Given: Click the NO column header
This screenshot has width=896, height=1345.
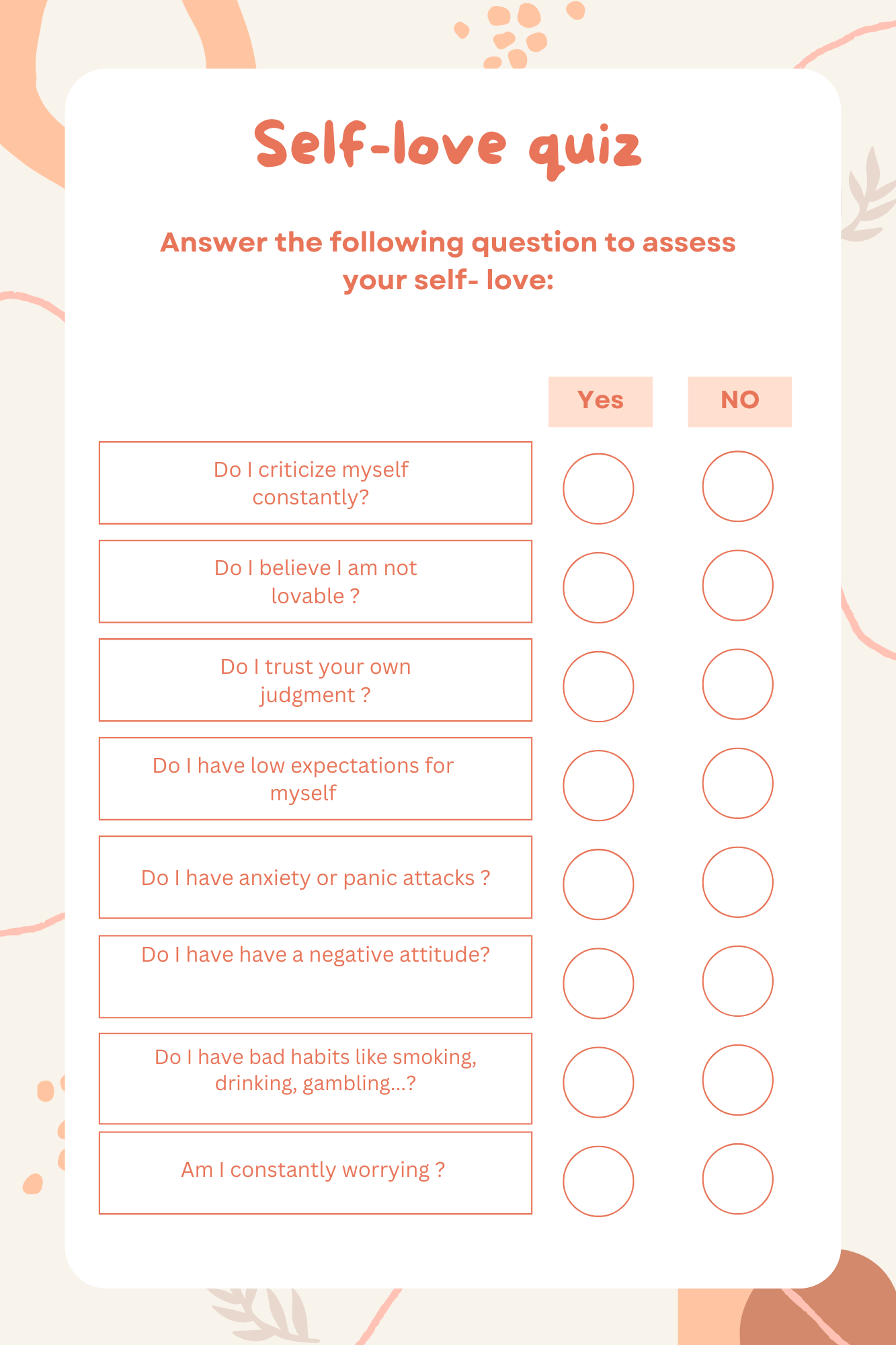Looking at the screenshot, I should [739, 401].
